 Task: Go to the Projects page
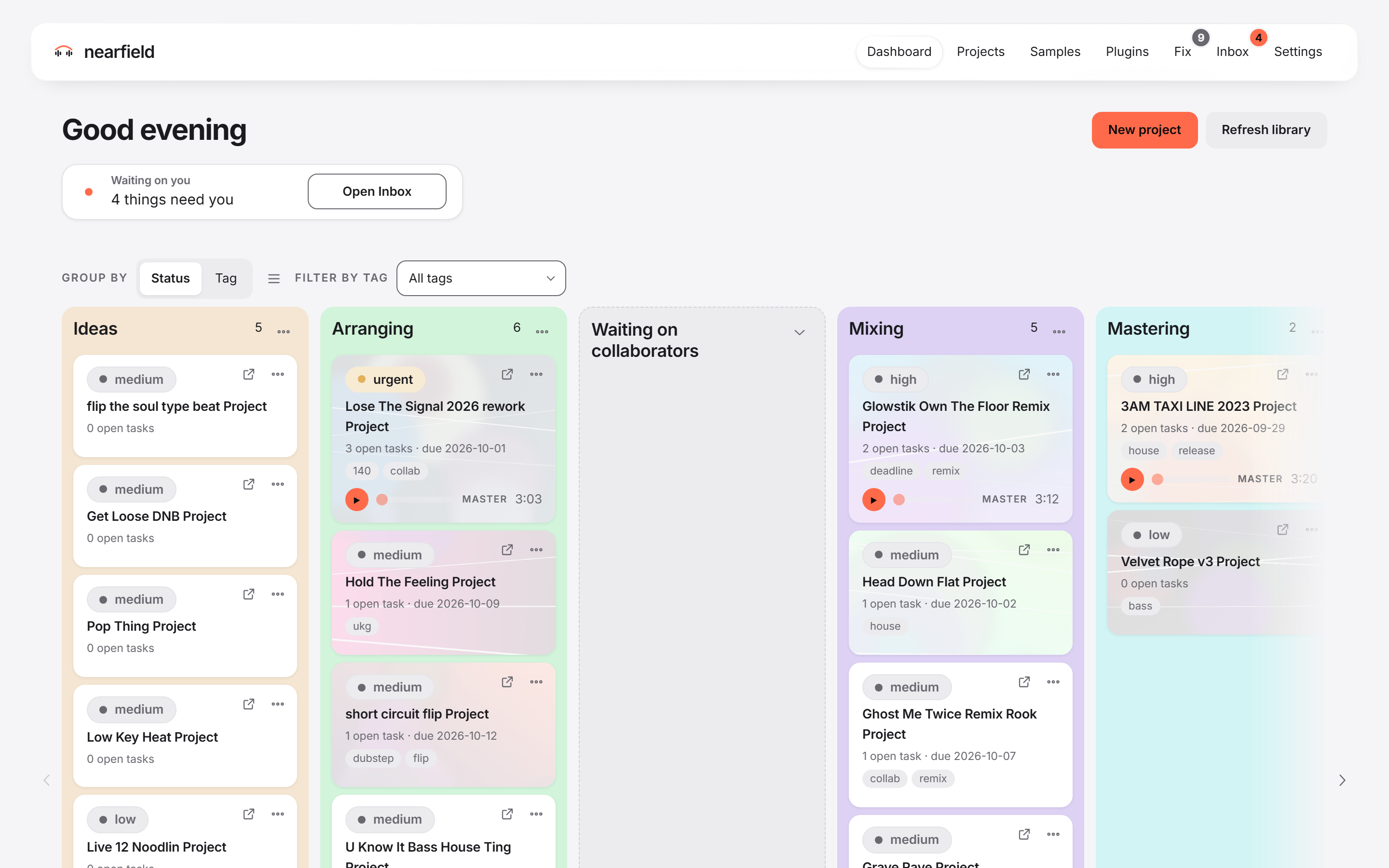tap(980, 52)
